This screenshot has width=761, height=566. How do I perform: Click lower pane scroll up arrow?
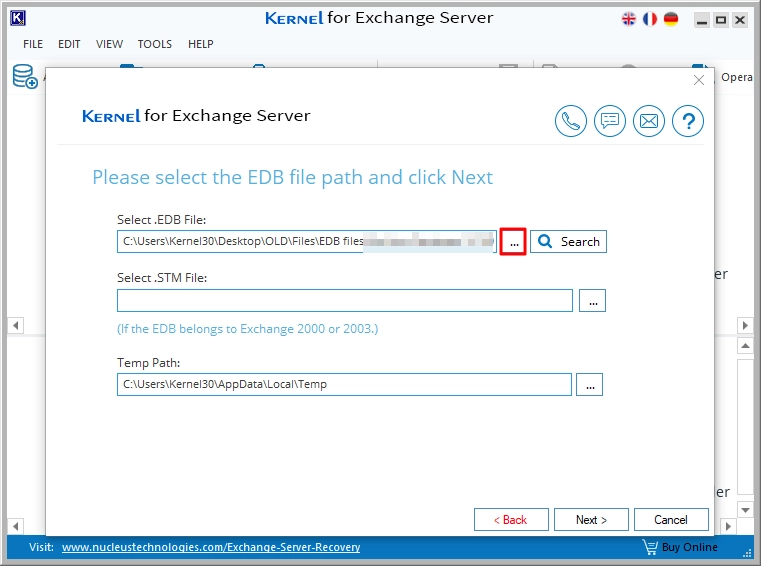[745, 346]
